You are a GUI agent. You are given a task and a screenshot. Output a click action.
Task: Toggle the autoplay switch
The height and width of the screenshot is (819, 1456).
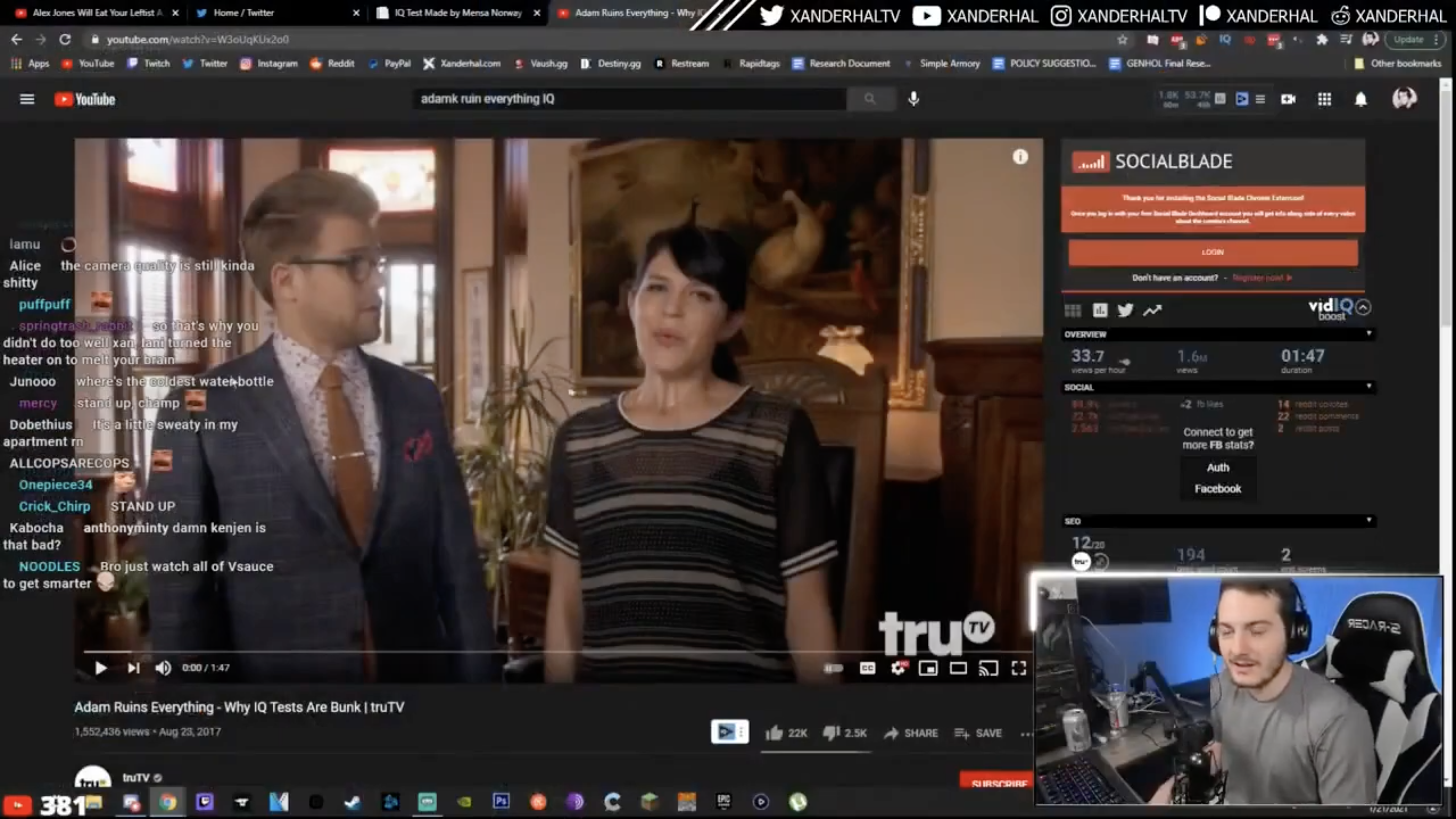click(x=834, y=668)
